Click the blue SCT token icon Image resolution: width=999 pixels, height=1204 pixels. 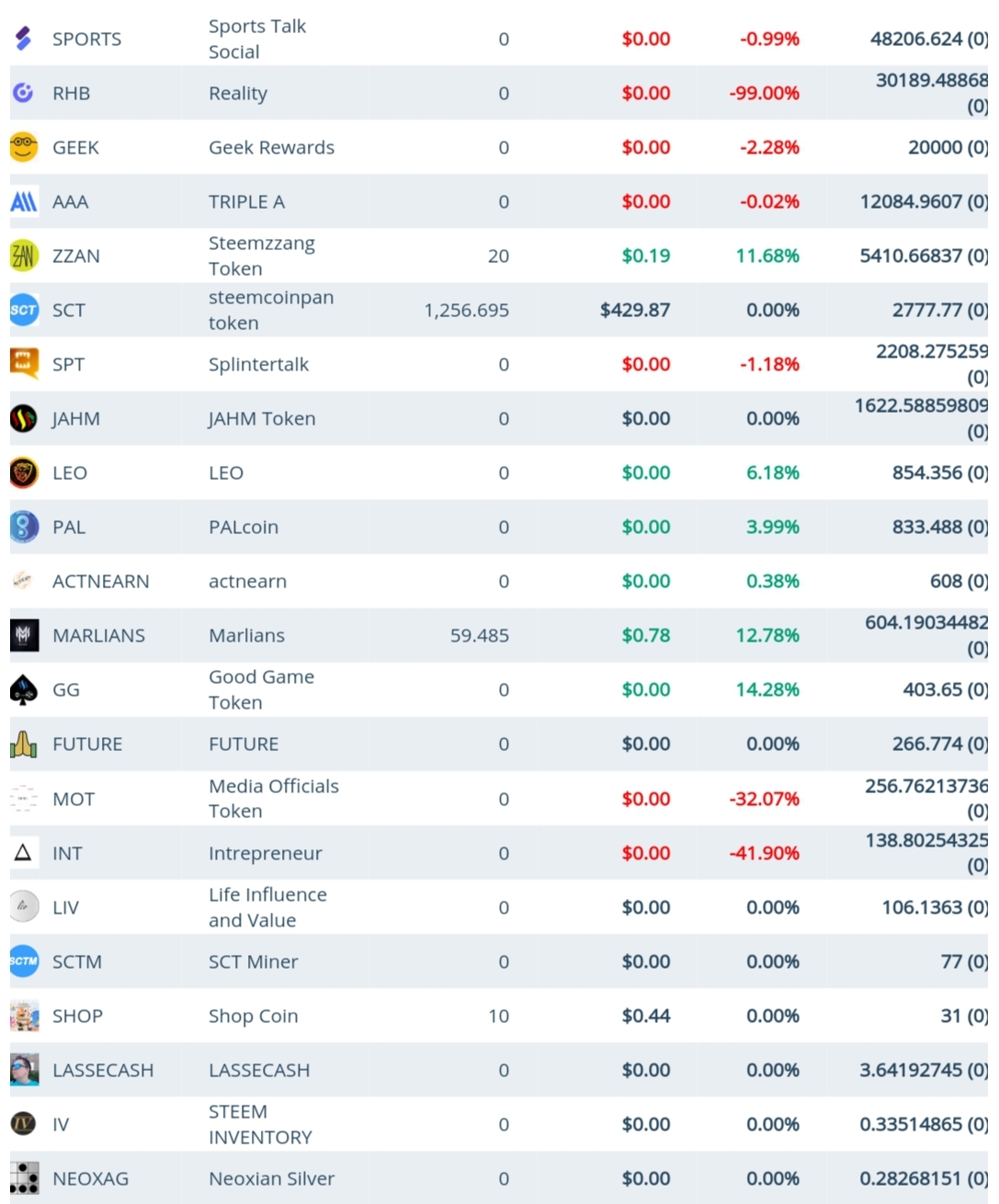(24, 310)
